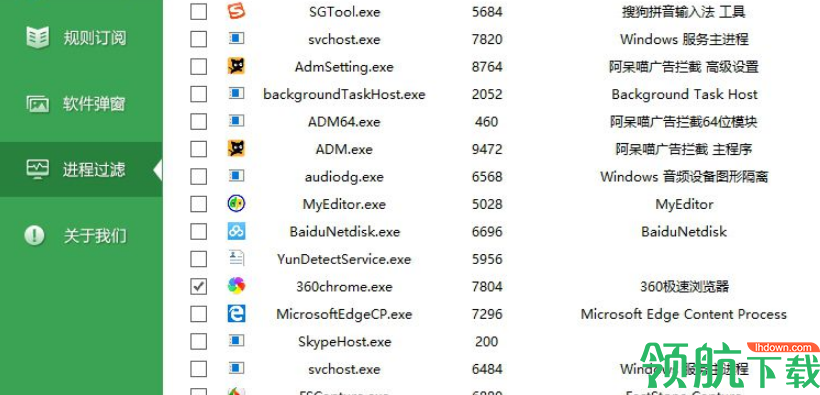Select the BaiduNetdisk.exe process name
The height and width of the screenshot is (395, 820).
[x=344, y=232]
